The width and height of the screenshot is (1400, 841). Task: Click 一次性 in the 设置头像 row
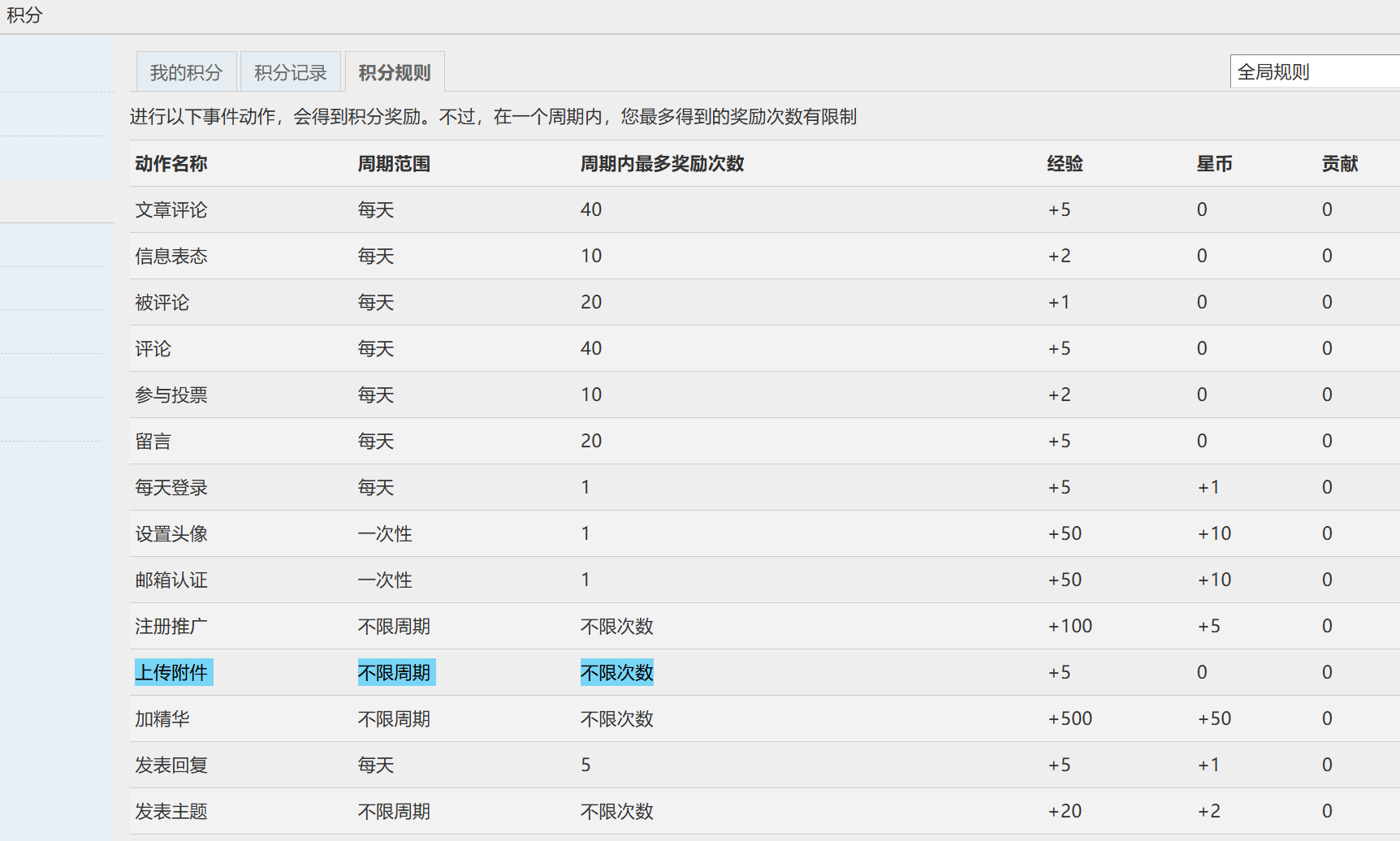[x=385, y=533]
